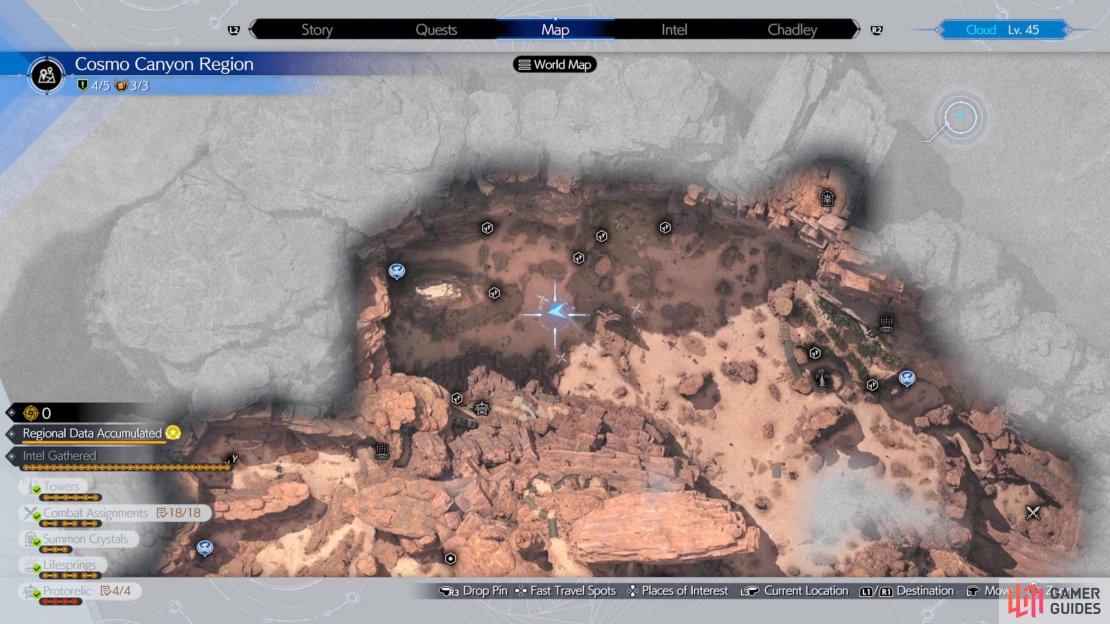
Task: Click the R2 next-tab icon
Action: [x=876, y=30]
